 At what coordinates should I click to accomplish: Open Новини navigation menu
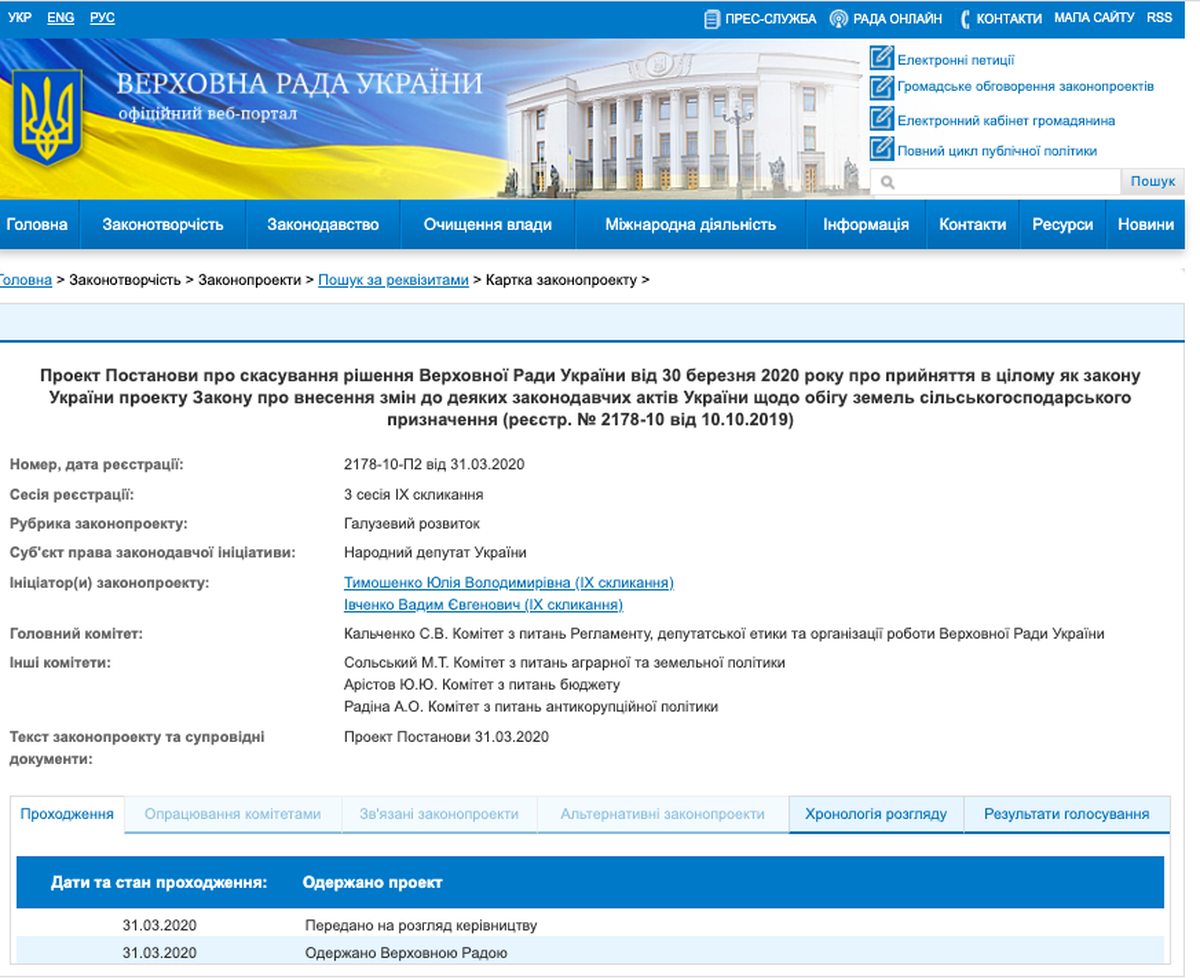[1147, 224]
